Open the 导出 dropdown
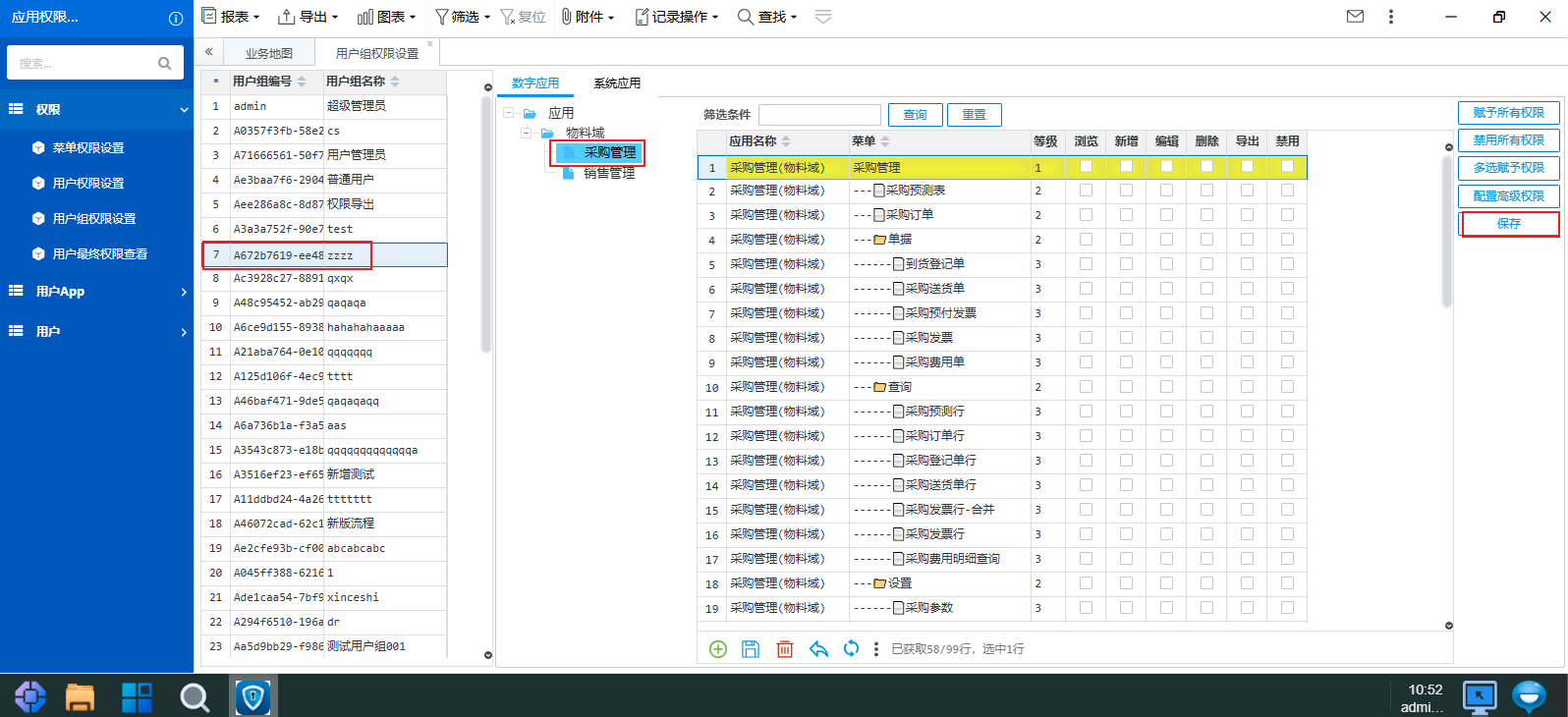1568x717 pixels. (x=308, y=17)
